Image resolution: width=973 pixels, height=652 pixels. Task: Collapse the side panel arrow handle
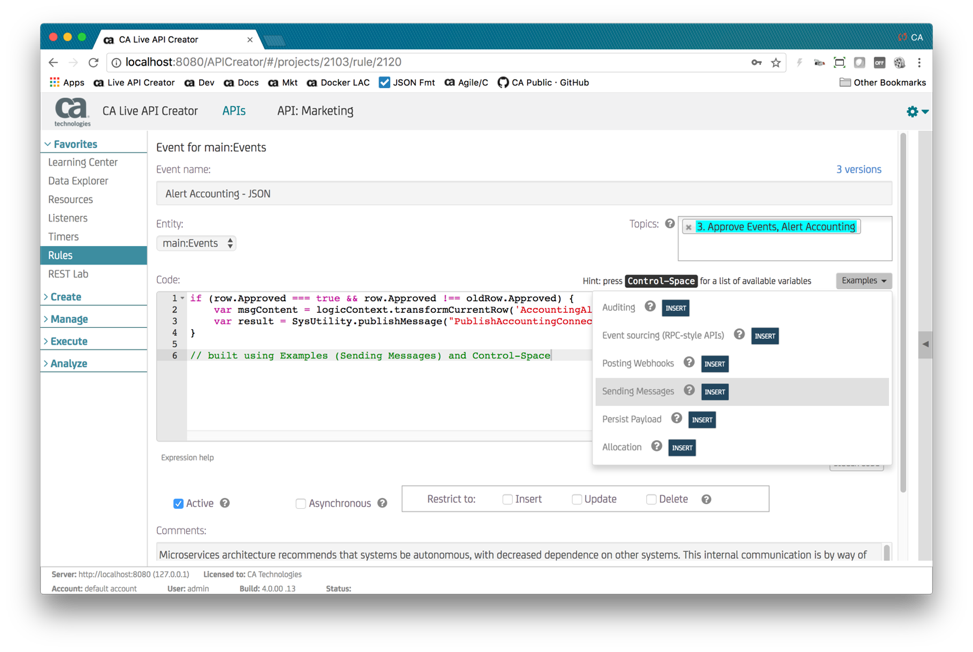[925, 344]
